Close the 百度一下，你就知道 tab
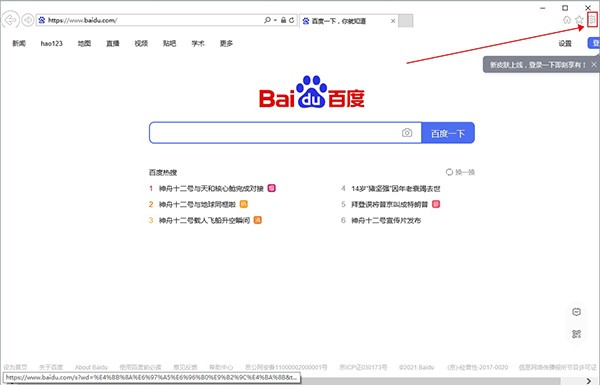Viewport: 600px width, 385px height. click(393, 21)
